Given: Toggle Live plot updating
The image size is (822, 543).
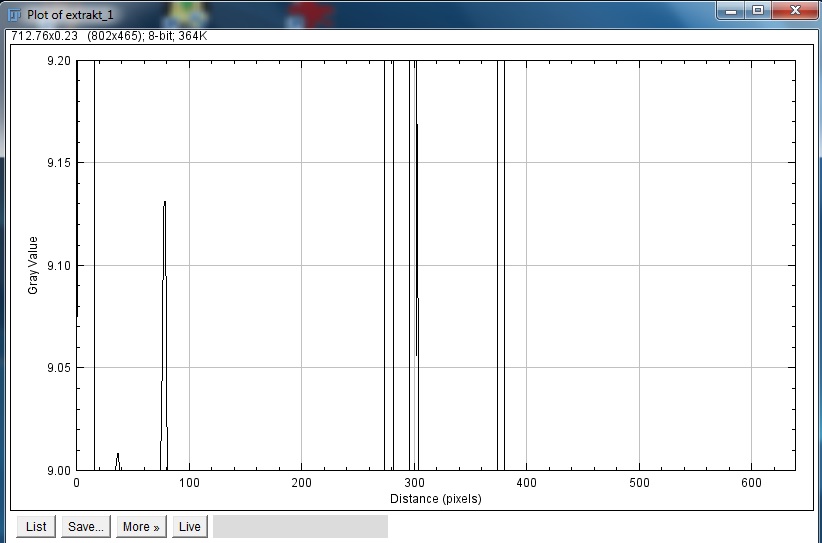Looking at the screenshot, I should 190,526.
